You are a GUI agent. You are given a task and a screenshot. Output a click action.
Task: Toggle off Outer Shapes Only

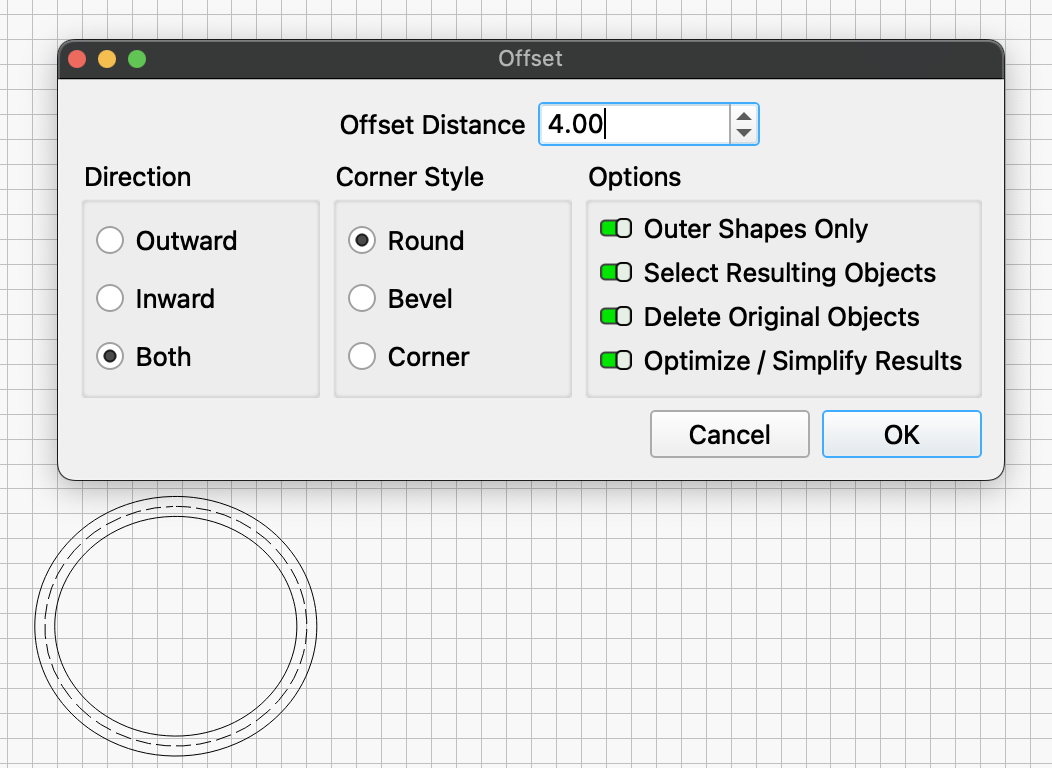click(x=616, y=229)
